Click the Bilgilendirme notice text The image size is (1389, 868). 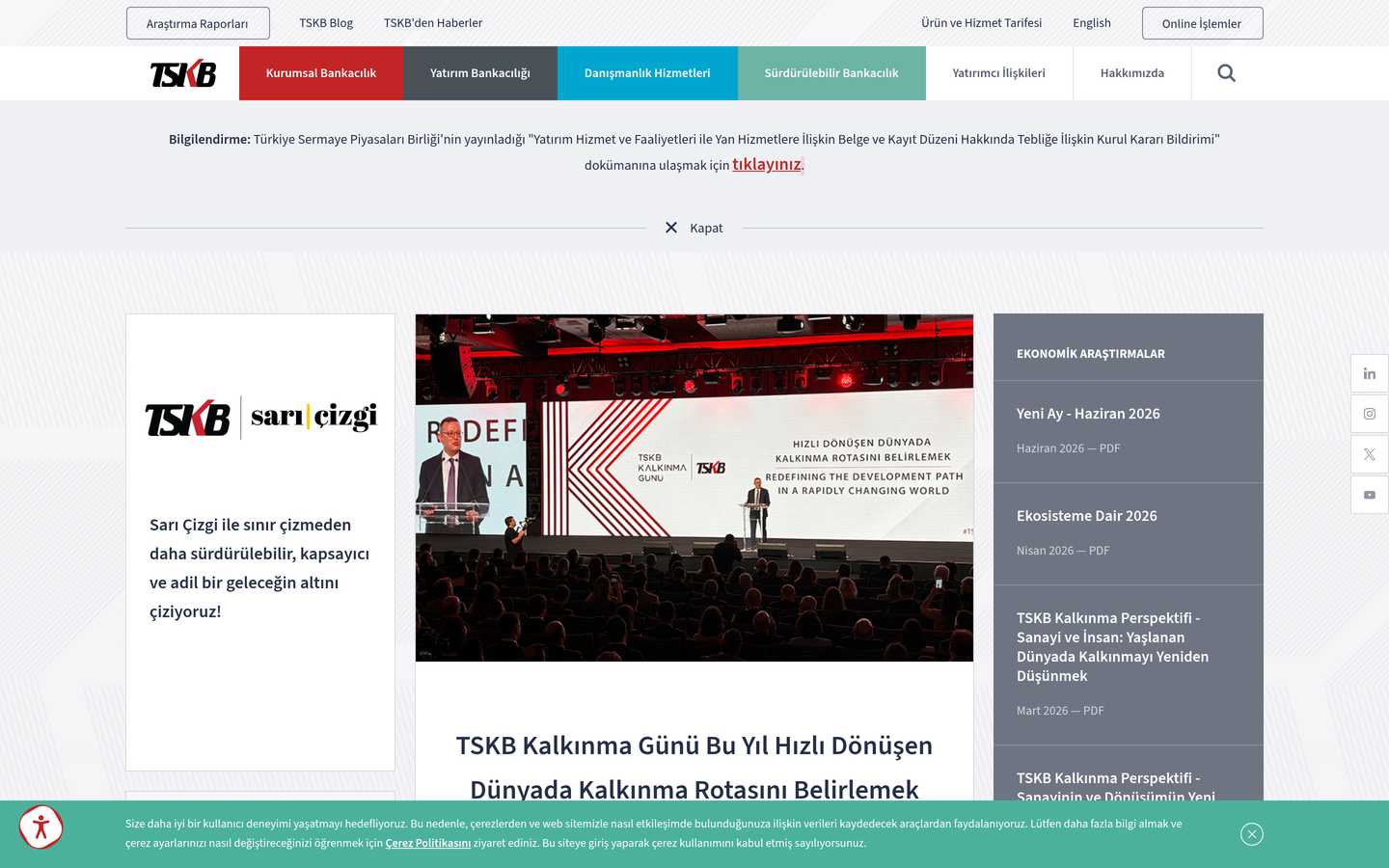694,151
